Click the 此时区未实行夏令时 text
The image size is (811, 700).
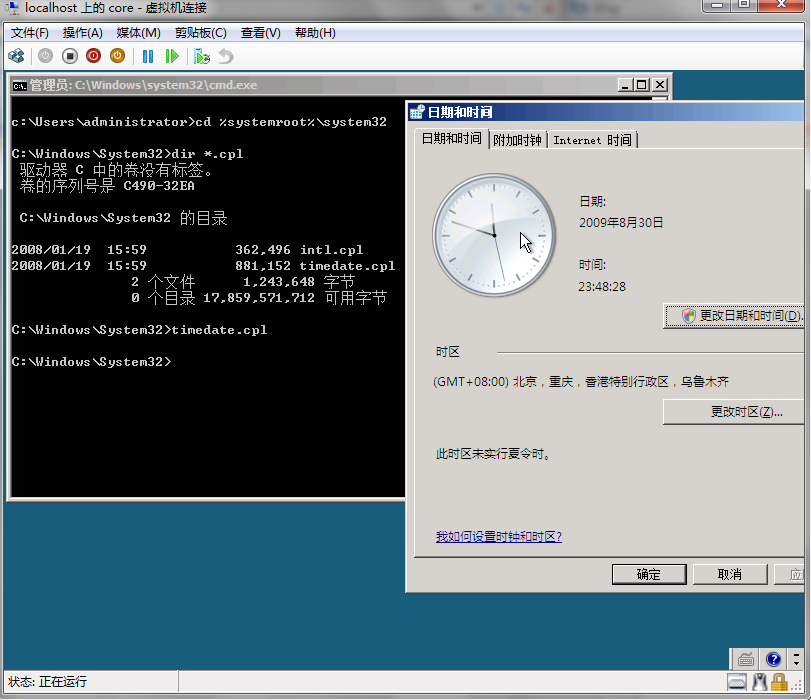[x=494, y=454]
